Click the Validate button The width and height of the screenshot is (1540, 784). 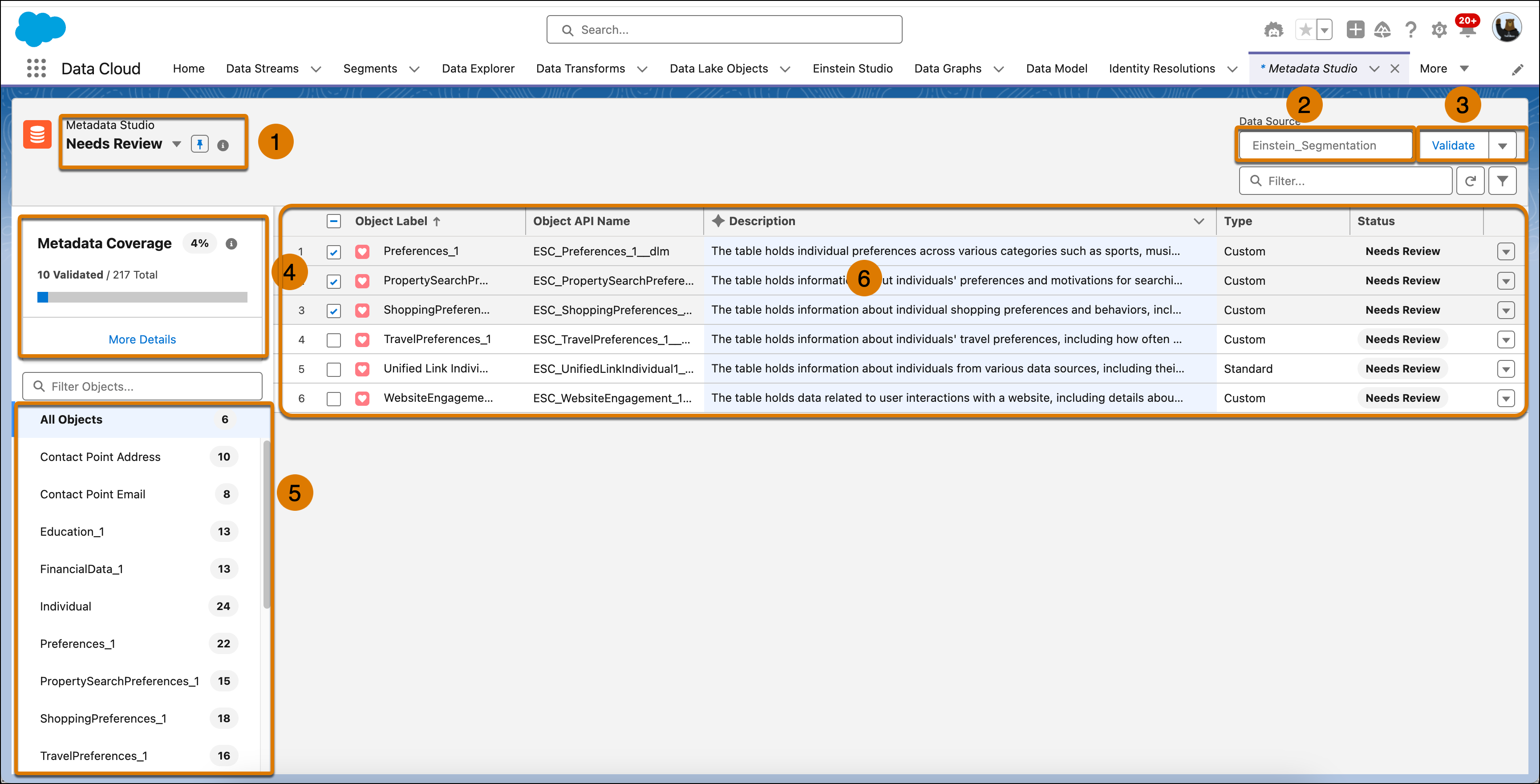pos(1453,146)
